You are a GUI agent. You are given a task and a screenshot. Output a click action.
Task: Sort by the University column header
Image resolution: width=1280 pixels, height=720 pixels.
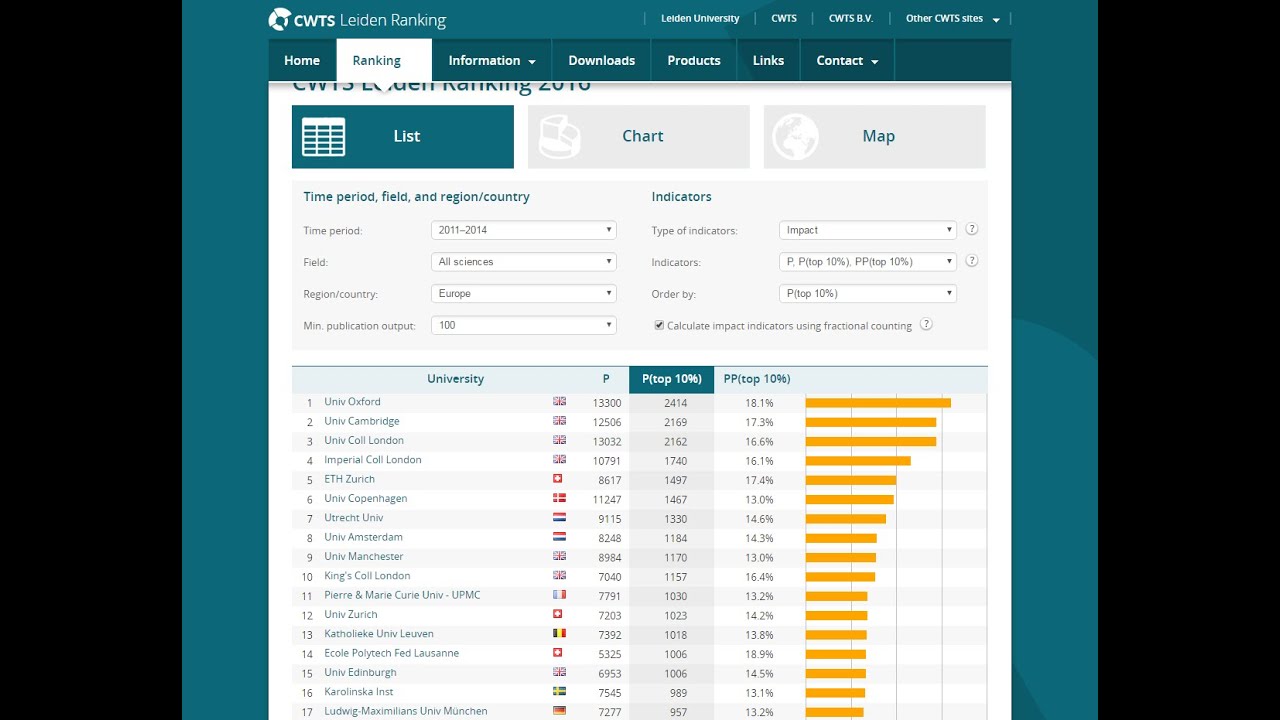[455, 379]
